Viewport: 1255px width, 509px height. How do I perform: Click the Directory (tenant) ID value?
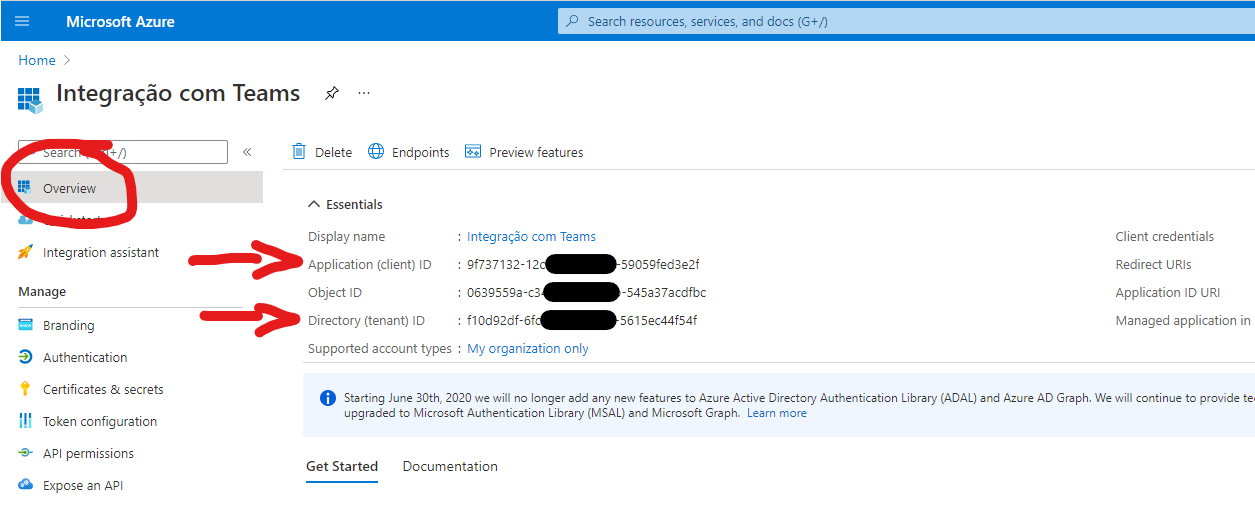(582, 320)
